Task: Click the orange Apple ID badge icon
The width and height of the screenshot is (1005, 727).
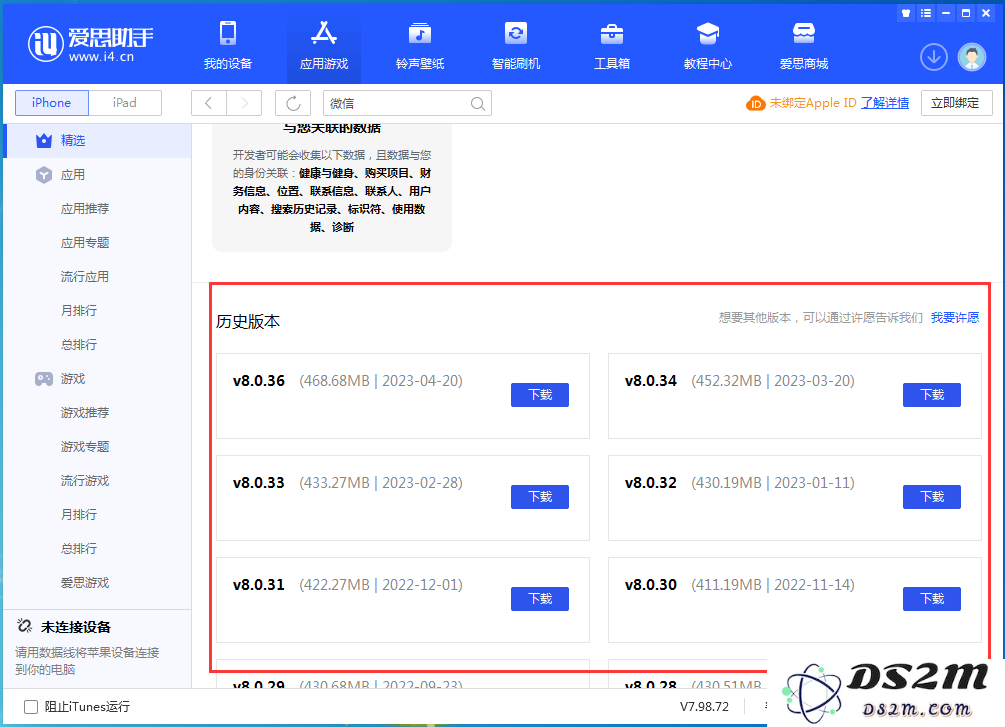Action: [x=756, y=103]
